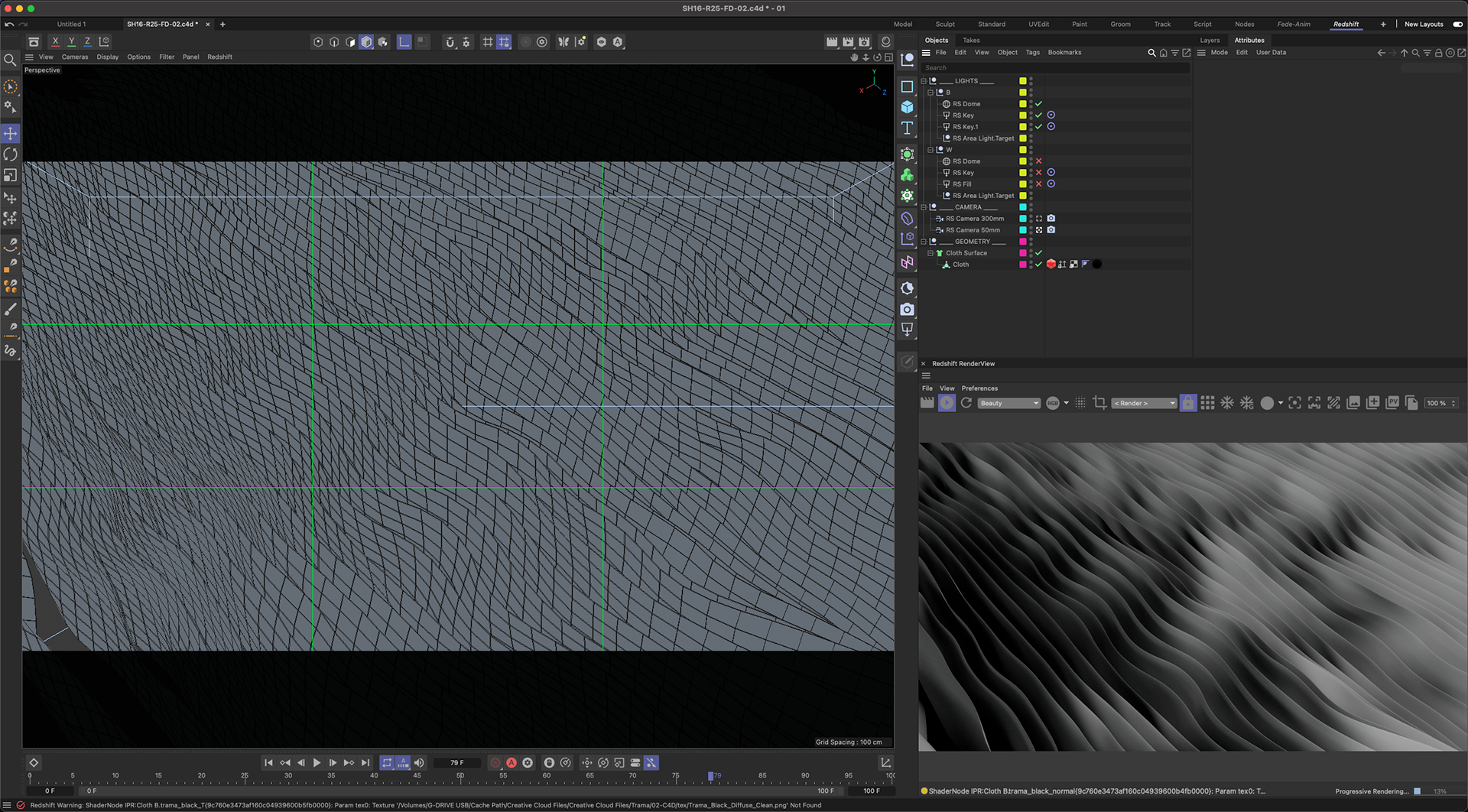This screenshot has height=812, width=1468.
Task: Click the Text spline icon in side palette
Action: [908, 128]
